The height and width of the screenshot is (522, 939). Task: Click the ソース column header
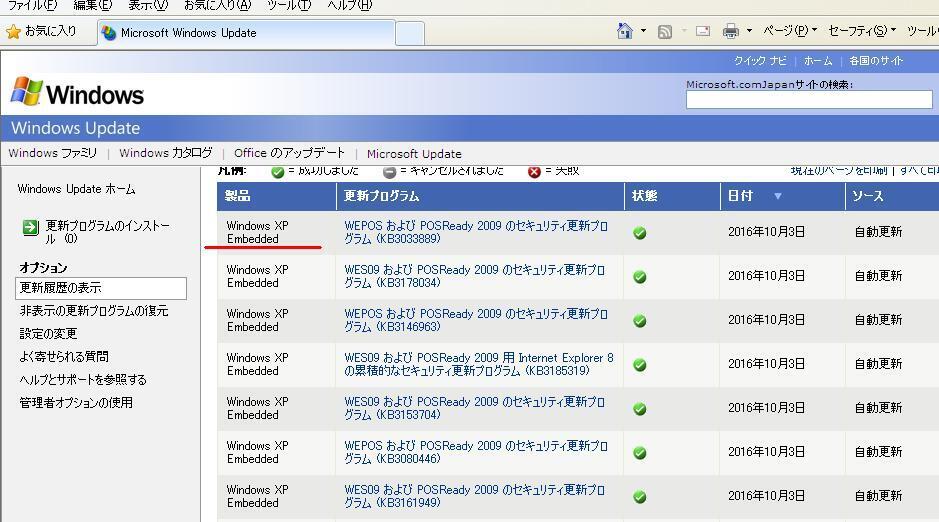pos(892,196)
